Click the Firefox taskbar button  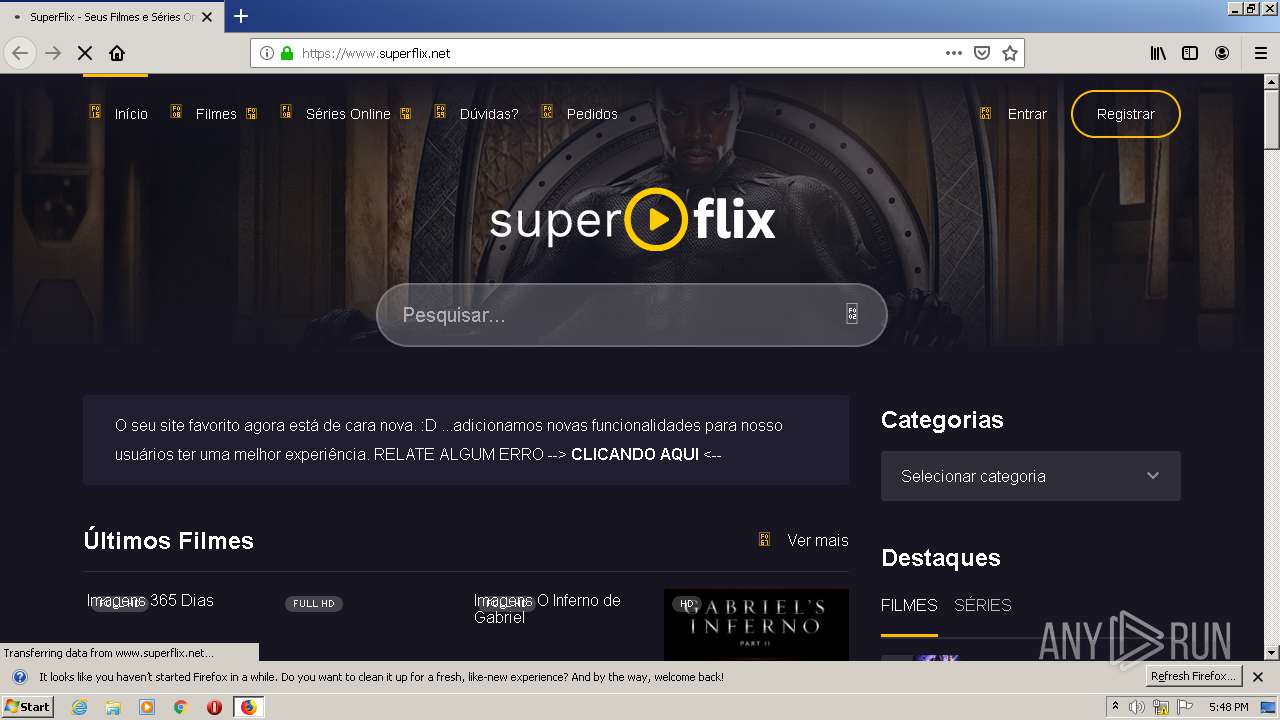click(248, 707)
